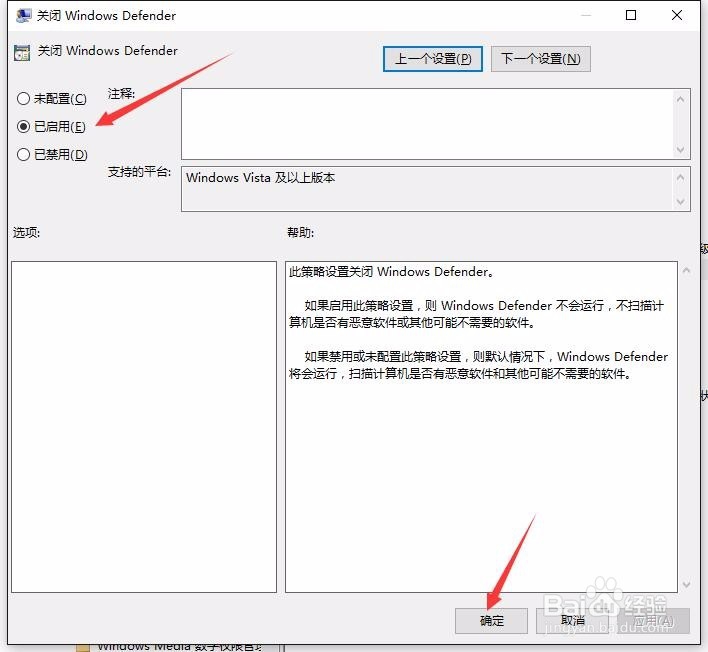The image size is (708, 652).
Task: Click the 上一个设置(P) button
Action: coord(433,59)
